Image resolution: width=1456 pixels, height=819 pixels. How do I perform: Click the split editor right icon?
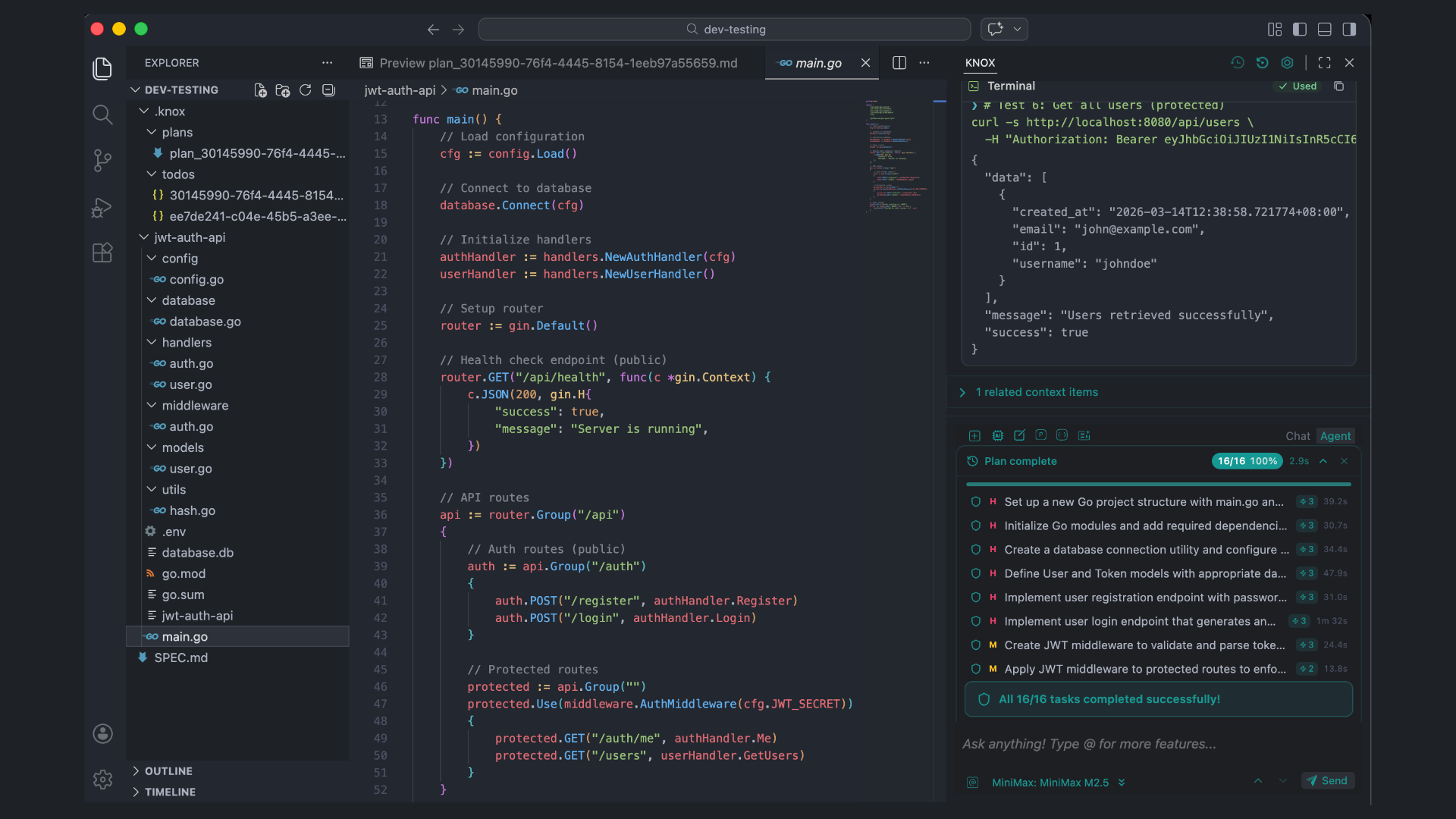point(899,63)
